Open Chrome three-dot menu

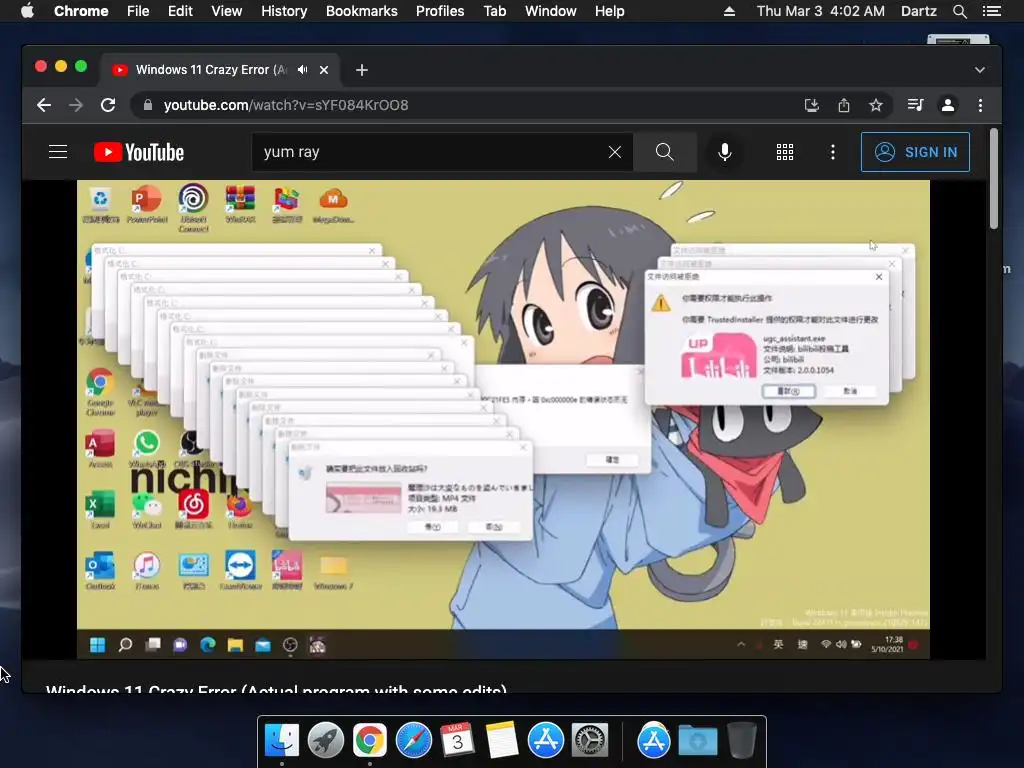click(980, 105)
